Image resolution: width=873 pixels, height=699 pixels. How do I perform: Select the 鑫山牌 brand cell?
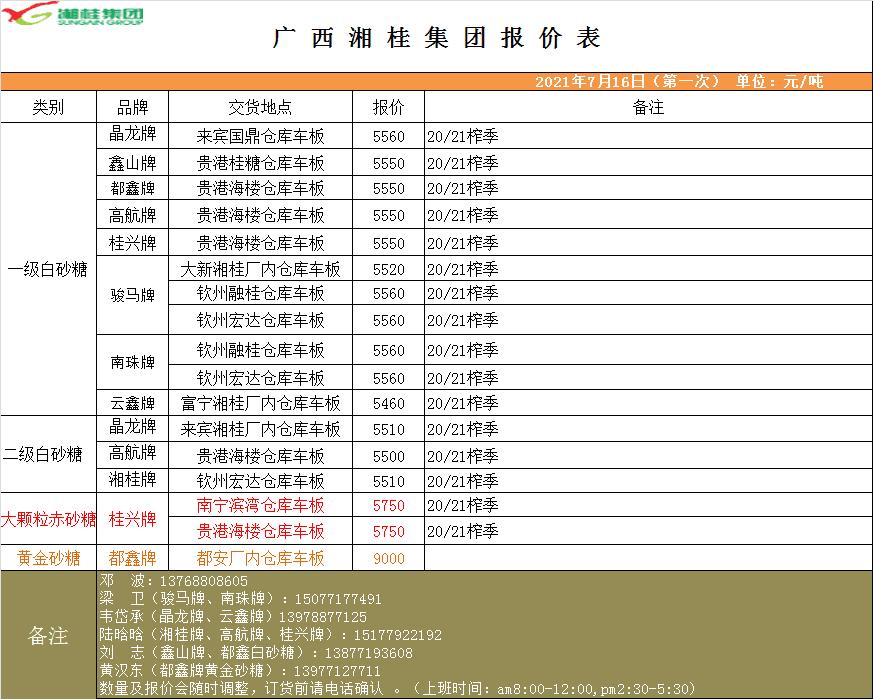132,163
